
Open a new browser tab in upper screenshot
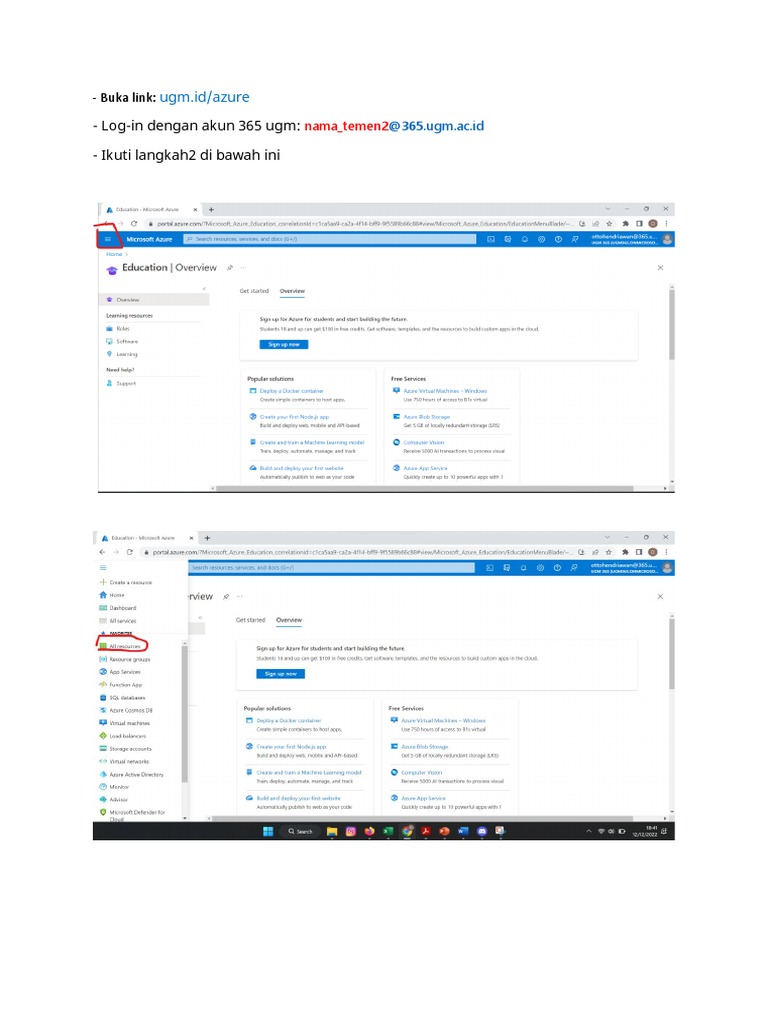coord(211,210)
